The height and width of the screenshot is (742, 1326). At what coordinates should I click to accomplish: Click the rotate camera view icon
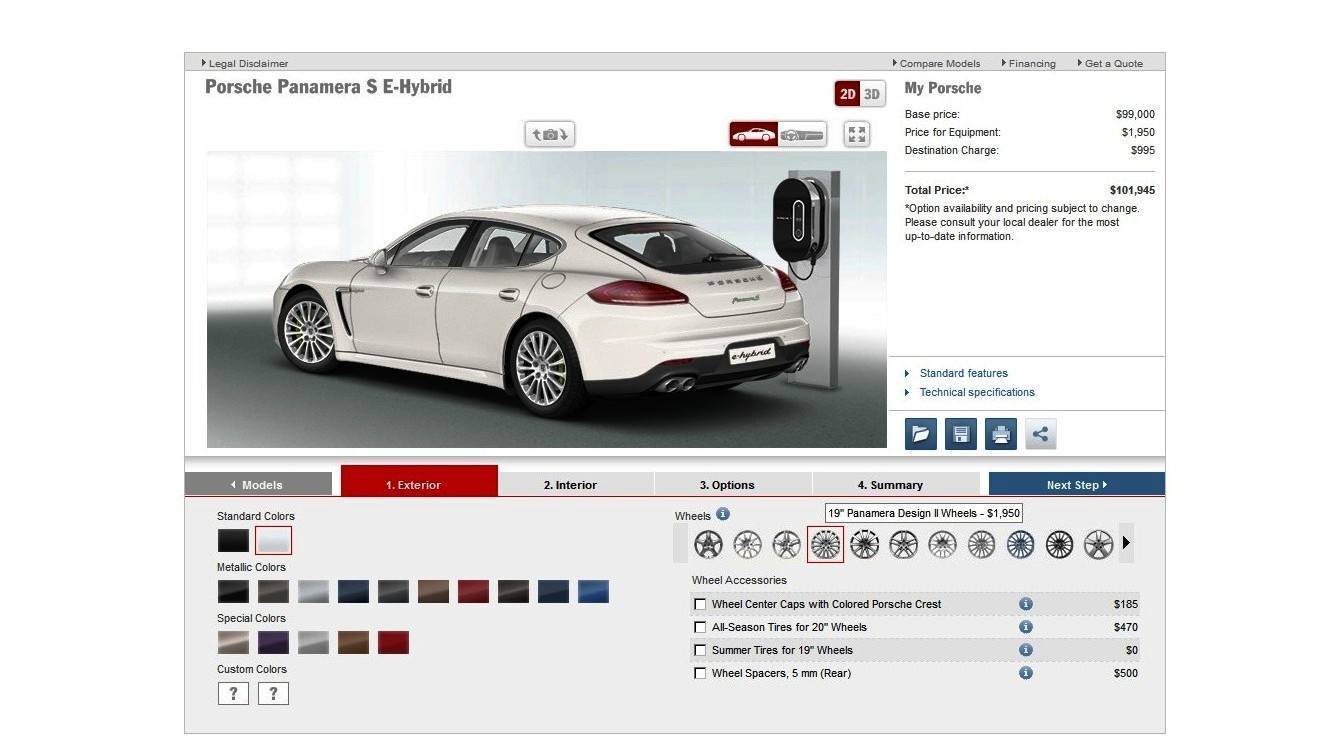pyautogui.click(x=550, y=134)
